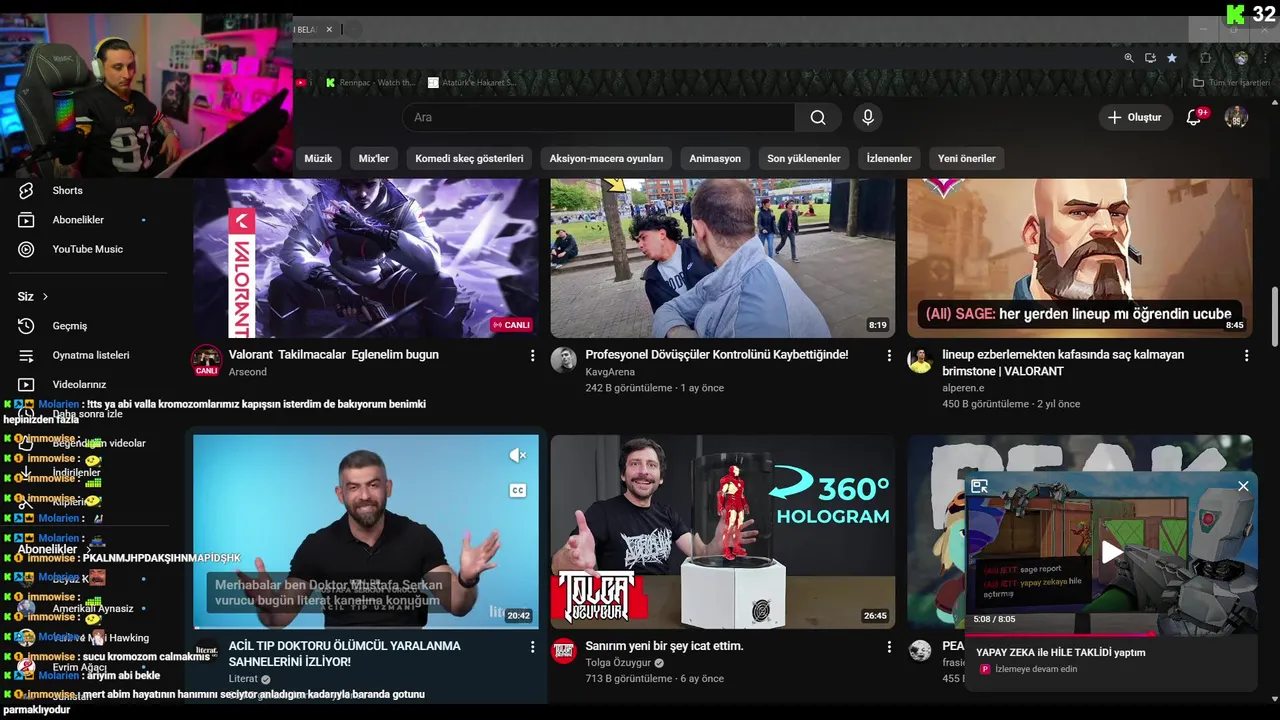Open the account avatar menu
Screen dimensions: 1280x720
click(x=1236, y=117)
